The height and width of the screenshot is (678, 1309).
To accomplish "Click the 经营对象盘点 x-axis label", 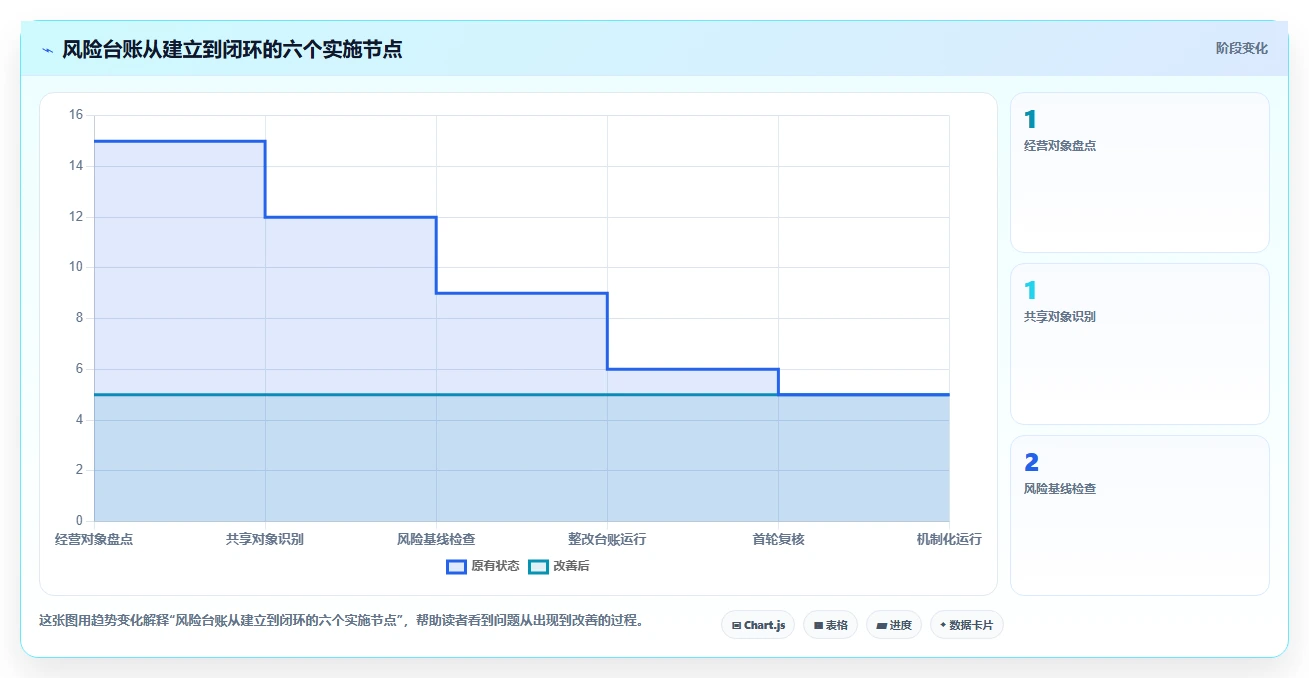I will (94, 539).
